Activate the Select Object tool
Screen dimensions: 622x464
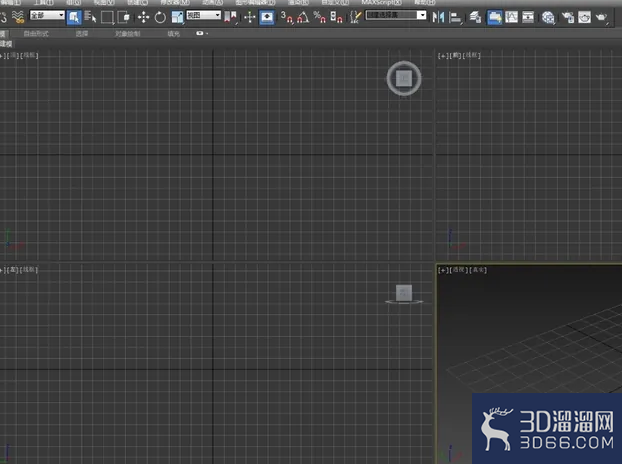(x=74, y=17)
